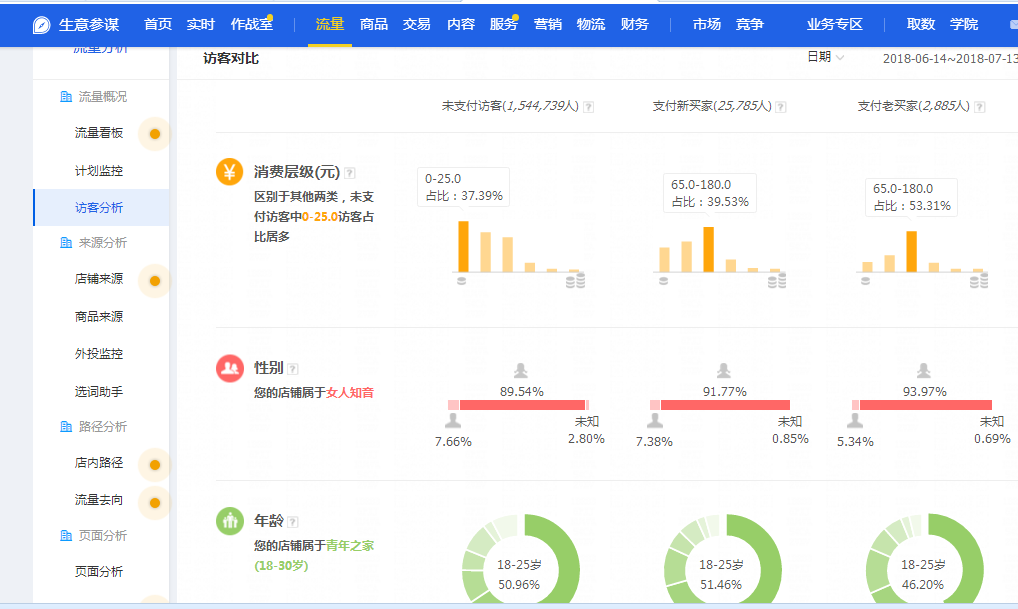Open the 日期 date dropdown
This screenshot has width=1018, height=609.
[825, 58]
